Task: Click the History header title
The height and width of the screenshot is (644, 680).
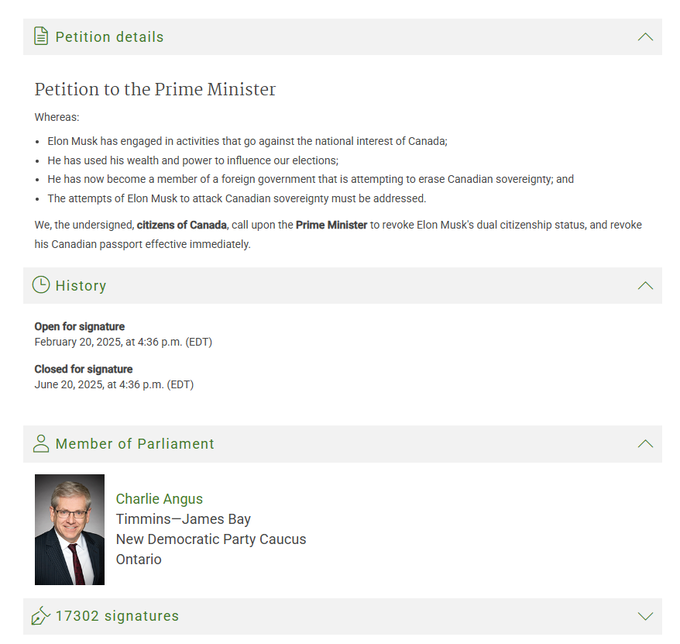Action: [81, 286]
